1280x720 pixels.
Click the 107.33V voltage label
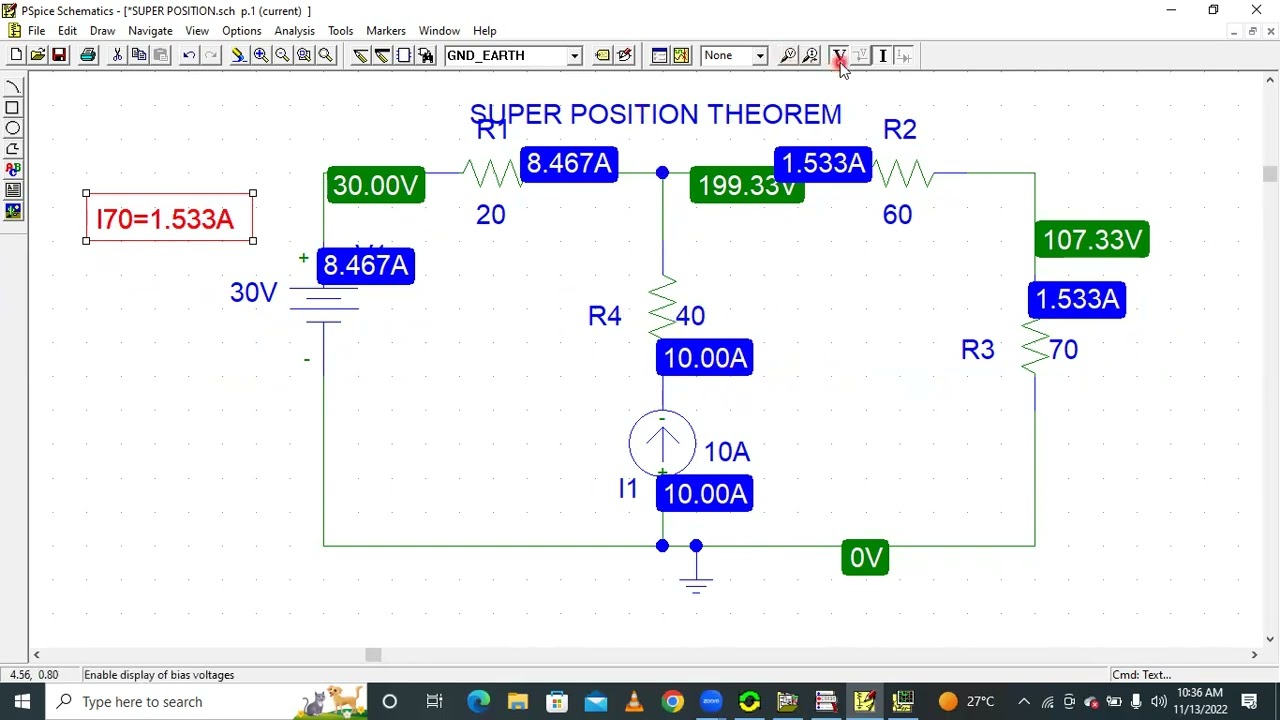pyautogui.click(x=1092, y=240)
